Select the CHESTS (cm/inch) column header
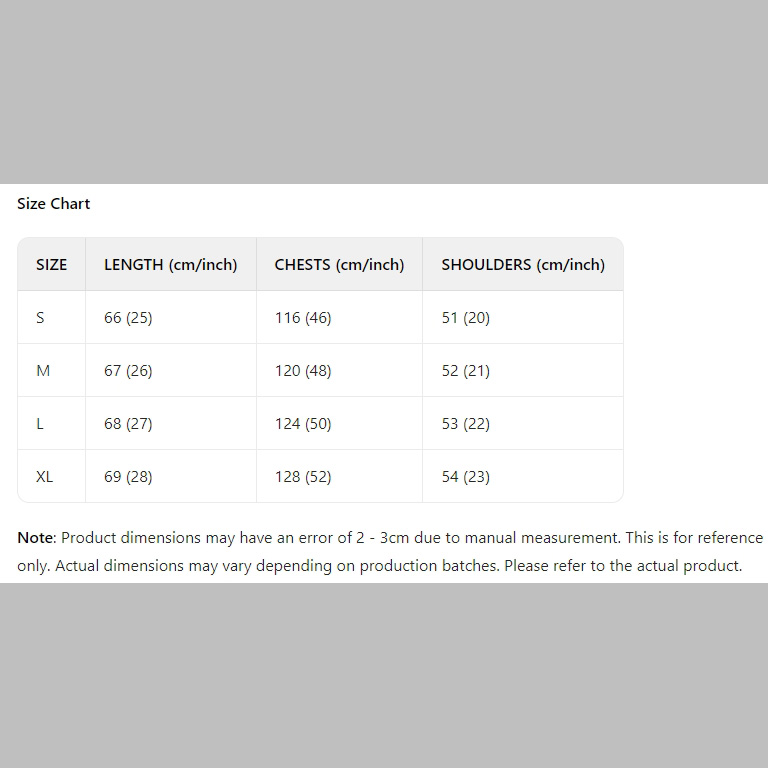The height and width of the screenshot is (768, 768). click(x=339, y=265)
